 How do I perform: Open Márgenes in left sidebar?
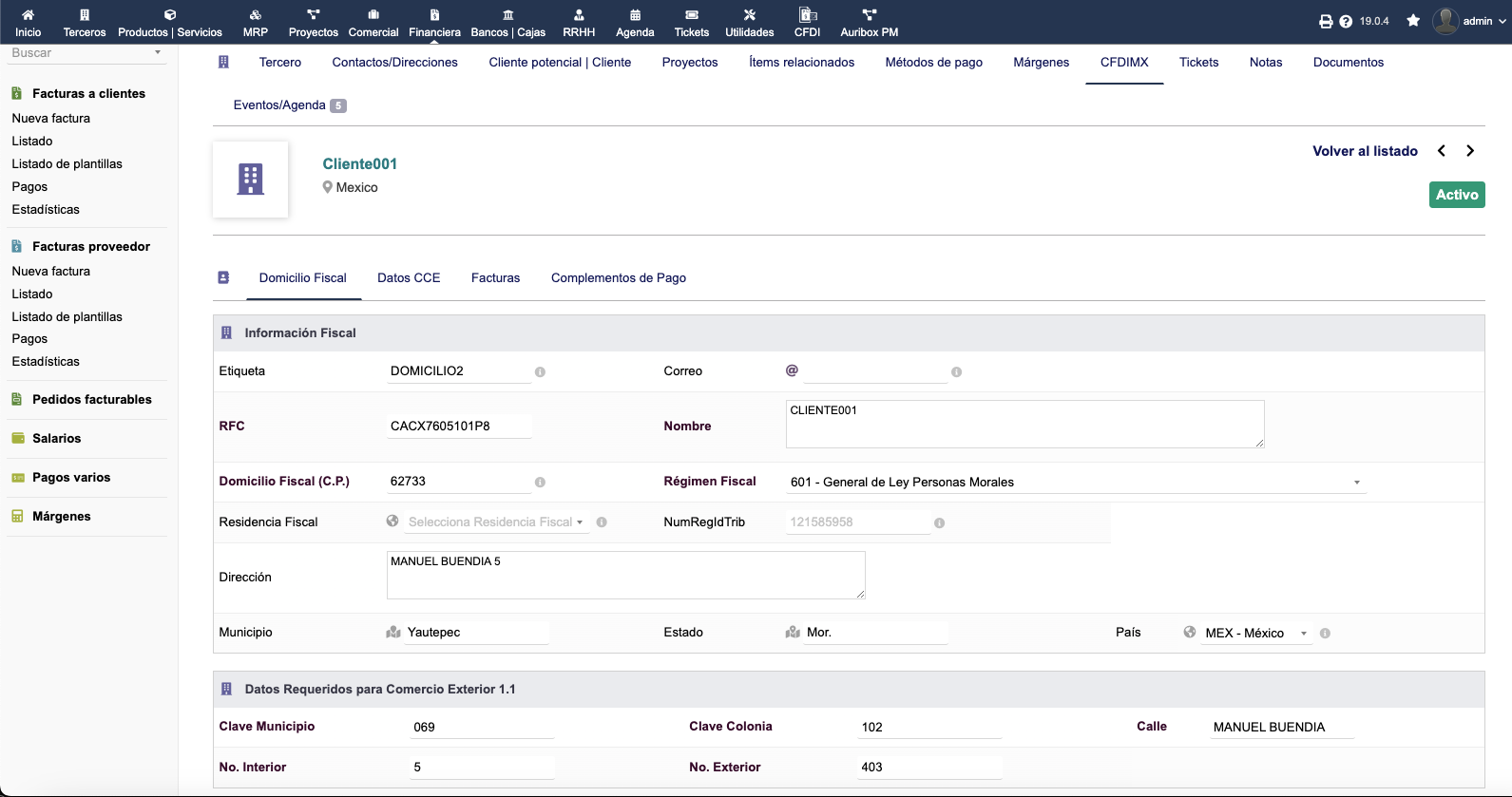click(62, 517)
